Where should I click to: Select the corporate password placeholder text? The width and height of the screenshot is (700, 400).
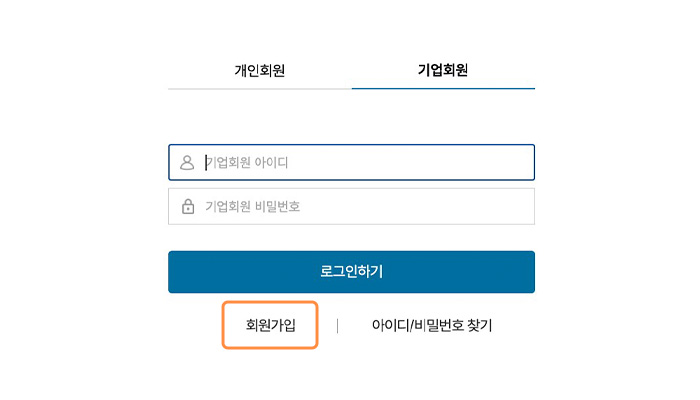(x=253, y=206)
